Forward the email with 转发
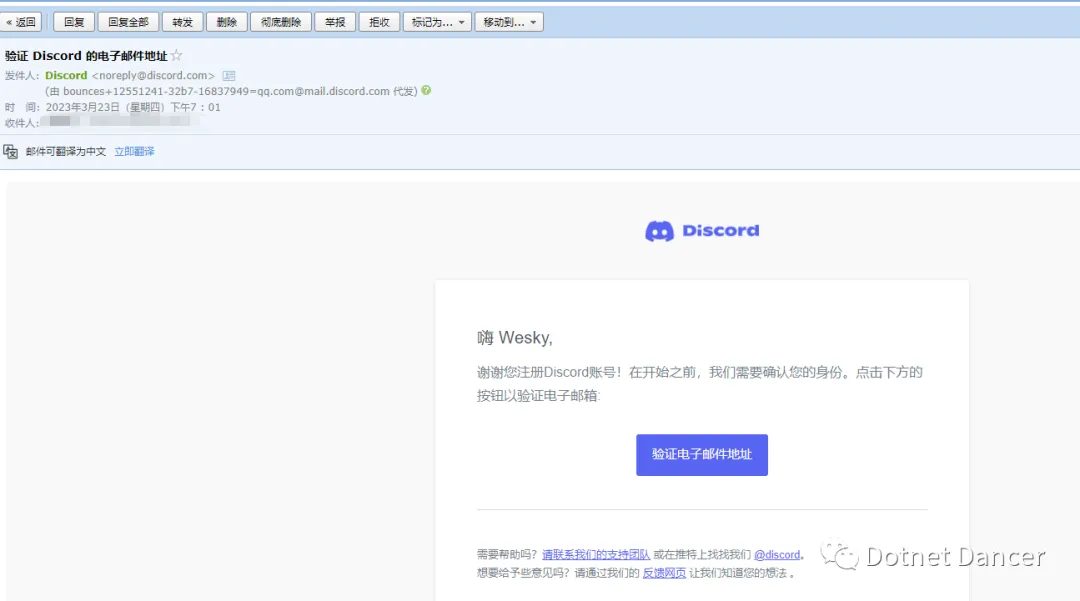The image size is (1080, 601). point(182,22)
